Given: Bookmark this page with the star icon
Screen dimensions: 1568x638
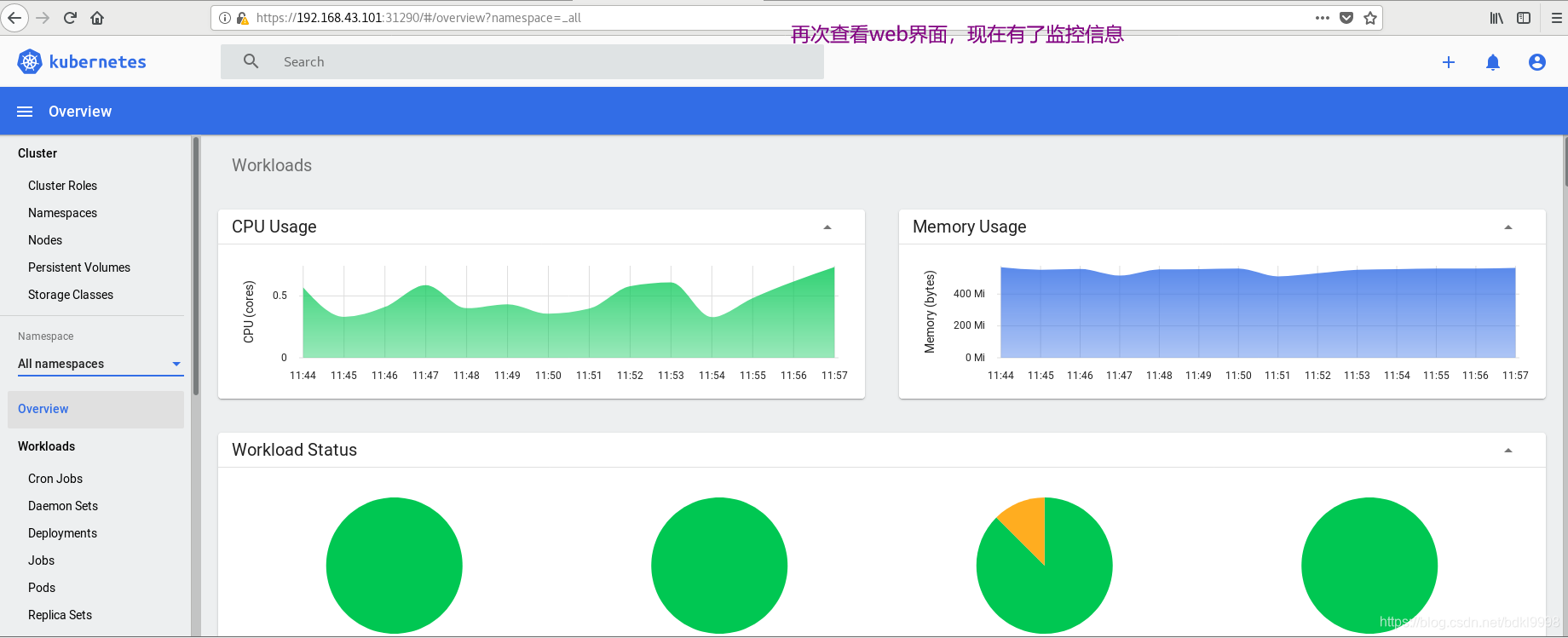Looking at the screenshot, I should (1370, 18).
